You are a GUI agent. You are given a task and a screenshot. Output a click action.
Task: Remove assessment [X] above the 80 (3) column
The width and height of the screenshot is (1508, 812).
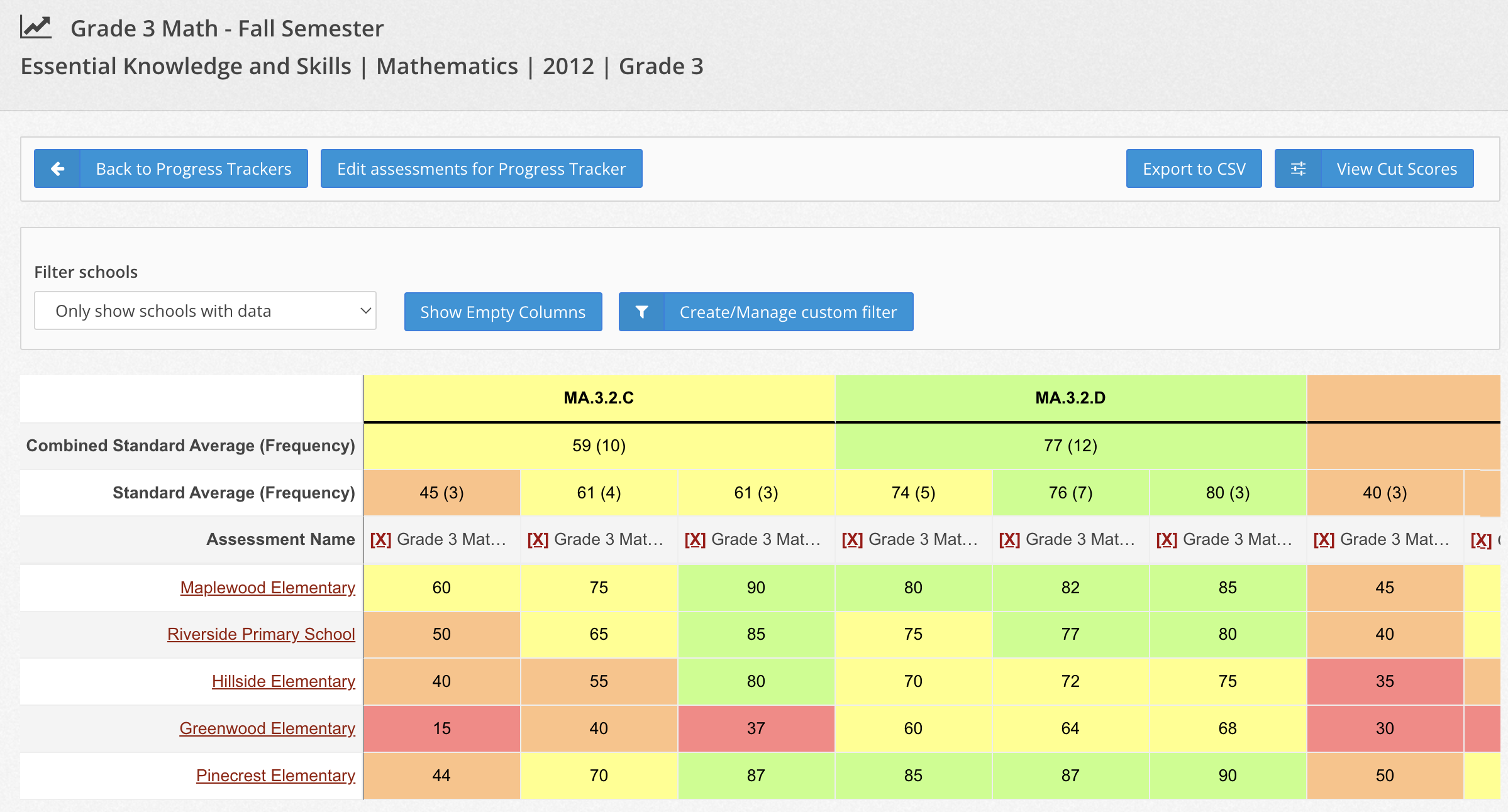[1167, 539]
